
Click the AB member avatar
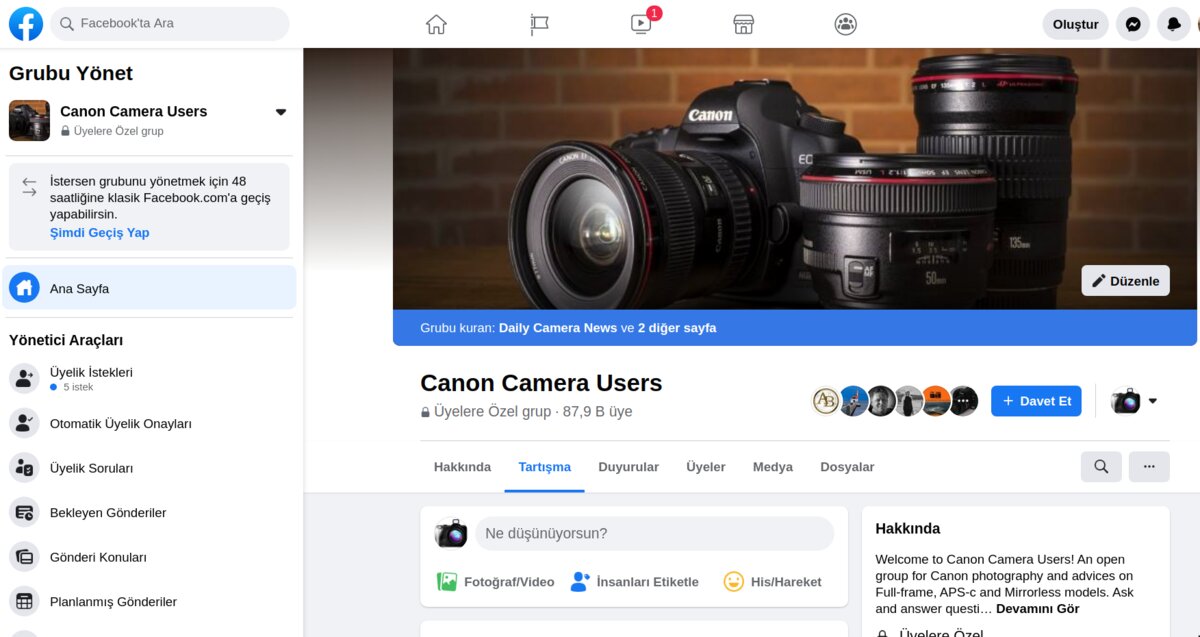(826, 401)
